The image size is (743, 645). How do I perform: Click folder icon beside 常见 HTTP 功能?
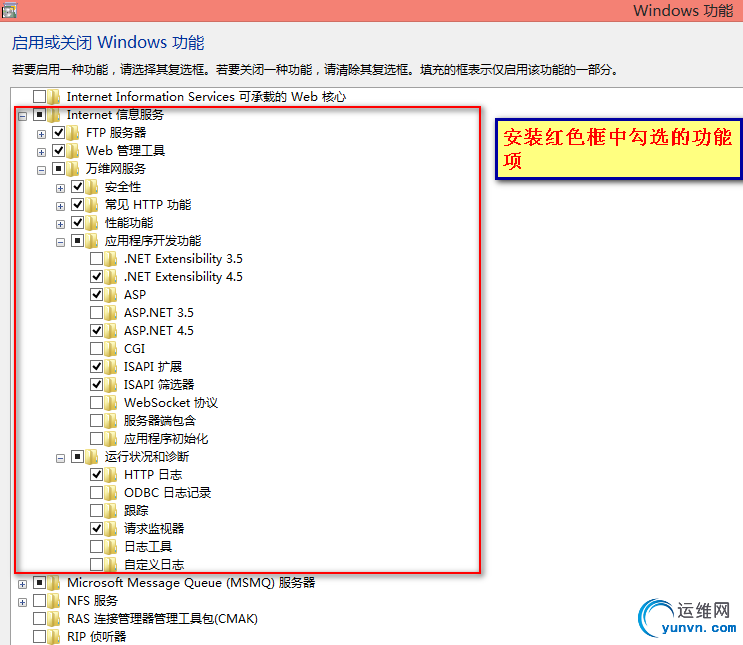click(x=91, y=205)
